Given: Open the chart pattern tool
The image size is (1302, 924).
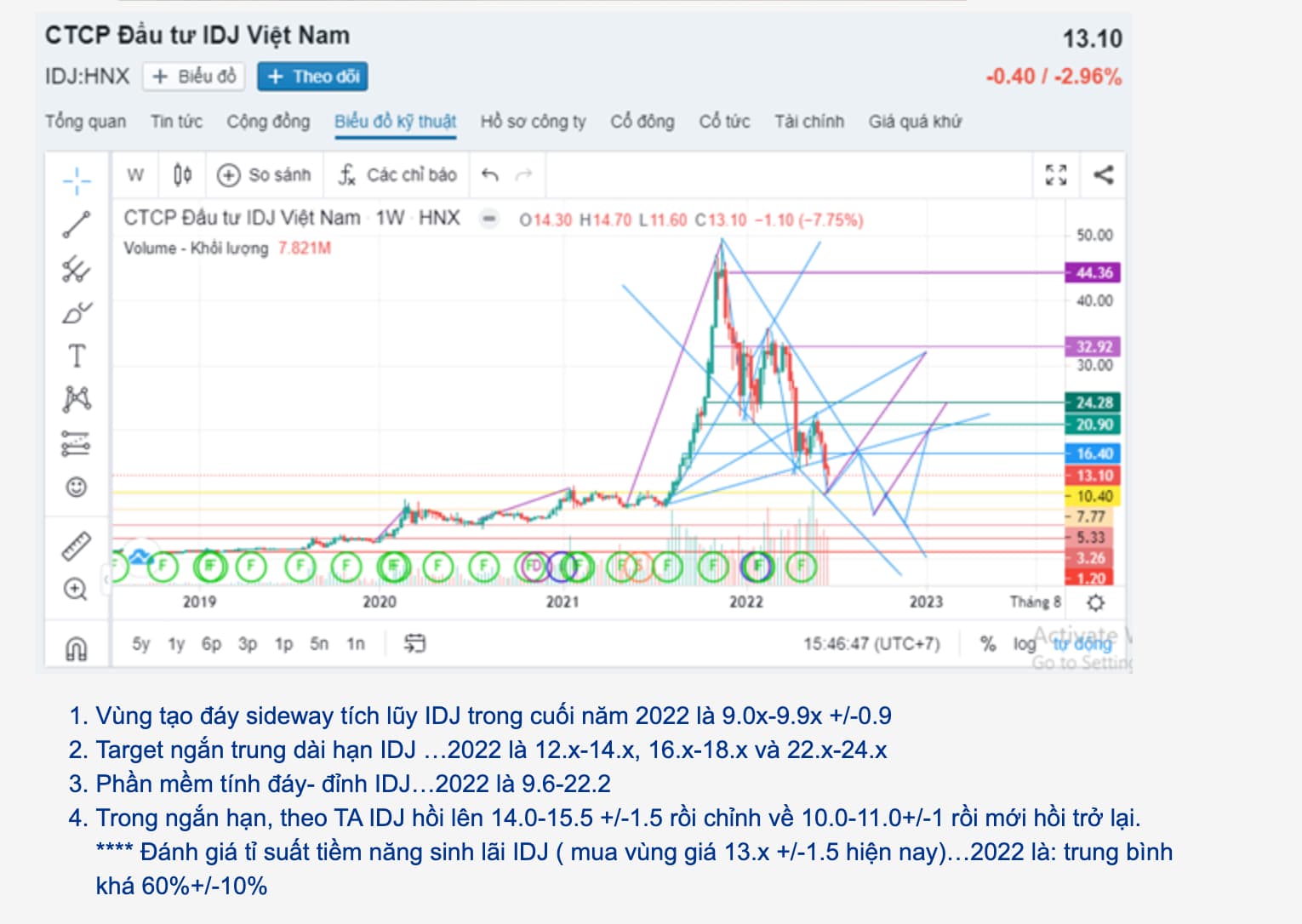Looking at the screenshot, I should pos(77,399).
